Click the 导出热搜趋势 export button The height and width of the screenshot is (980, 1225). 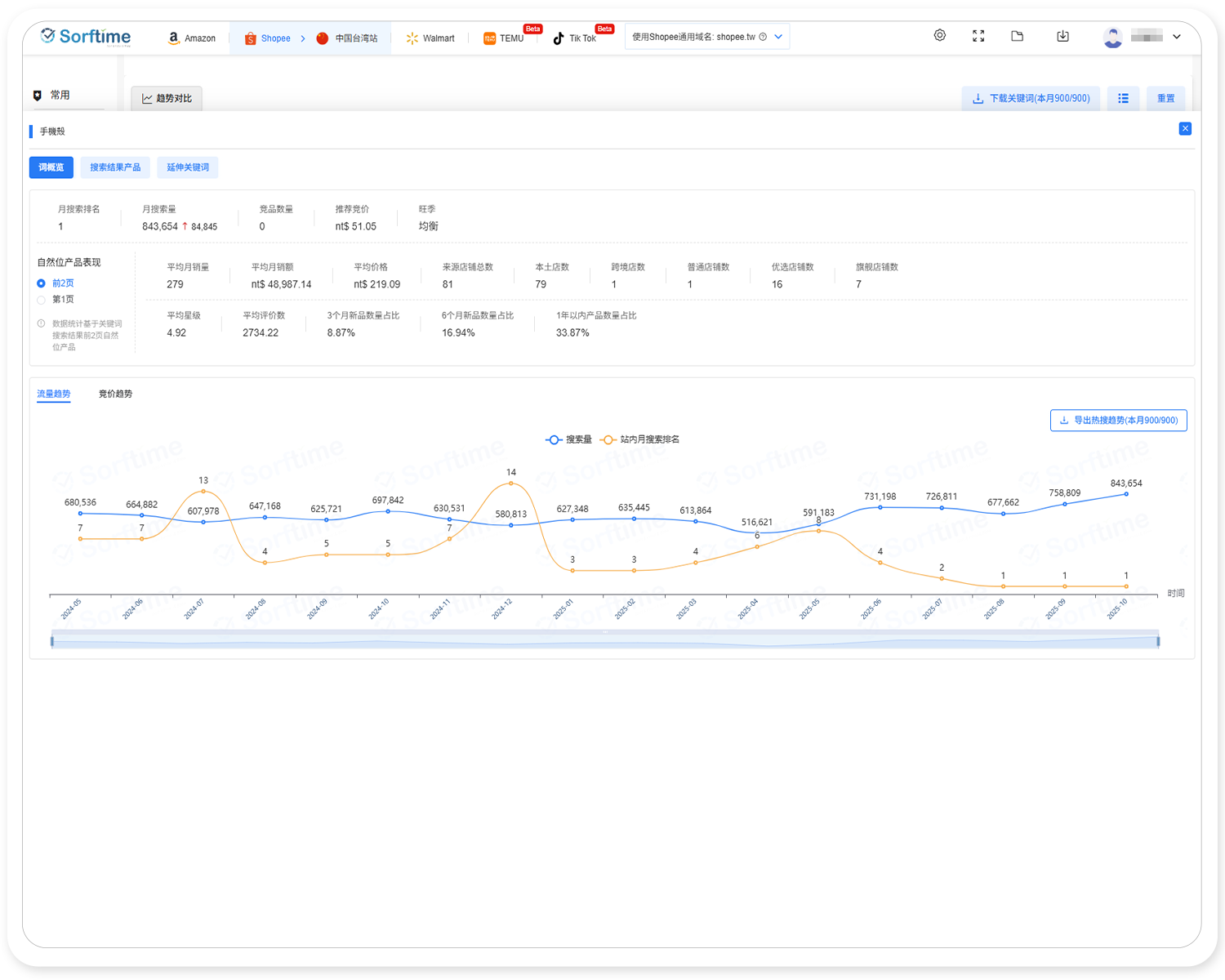tap(1118, 421)
